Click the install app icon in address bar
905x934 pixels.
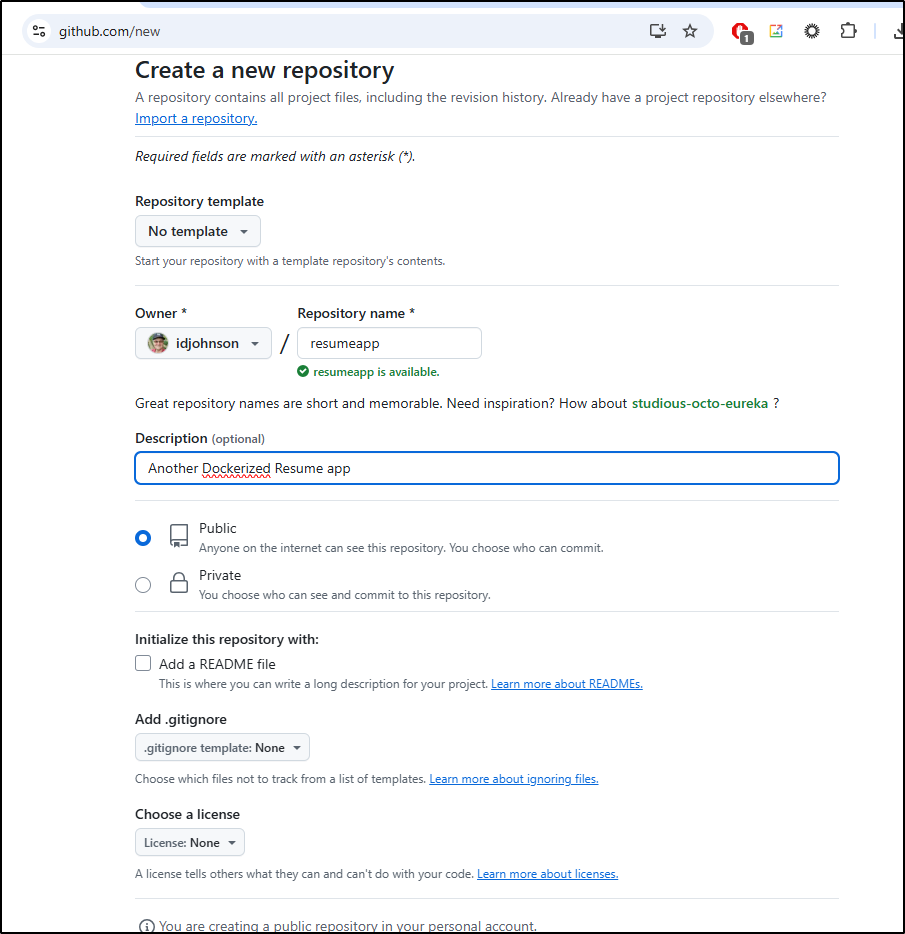(x=658, y=31)
